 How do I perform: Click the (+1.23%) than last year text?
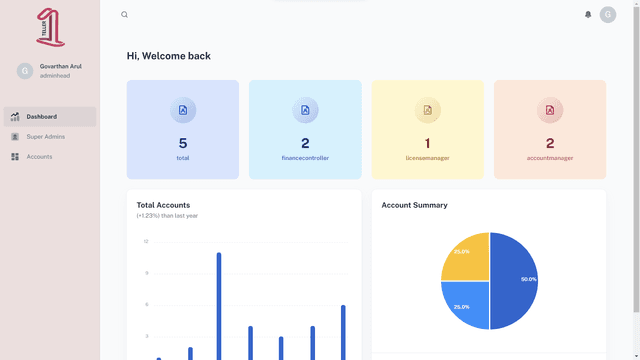(x=167, y=216)
